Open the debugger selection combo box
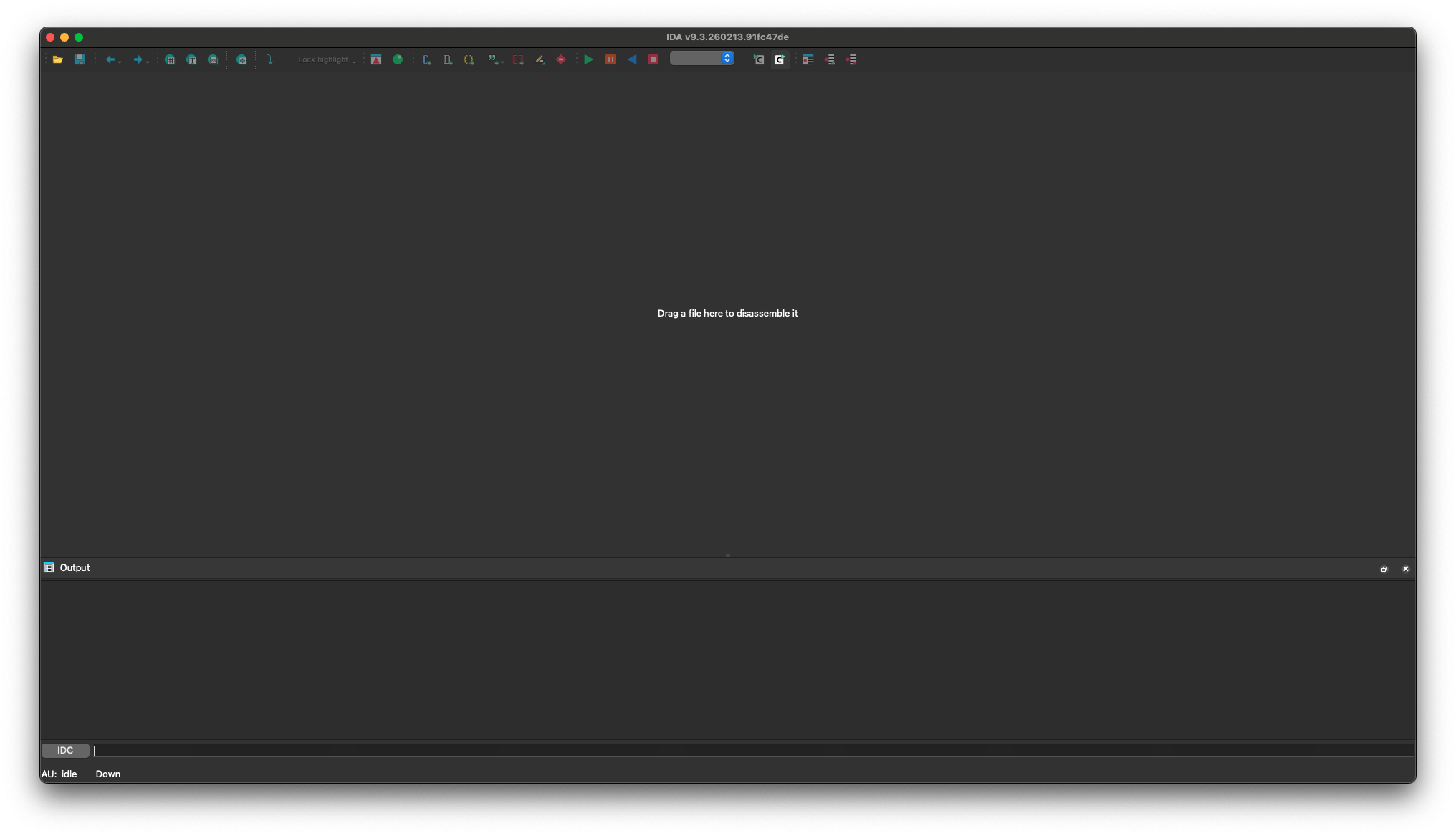The width and height of the screenshot is (1456, 836). (701, 59)
